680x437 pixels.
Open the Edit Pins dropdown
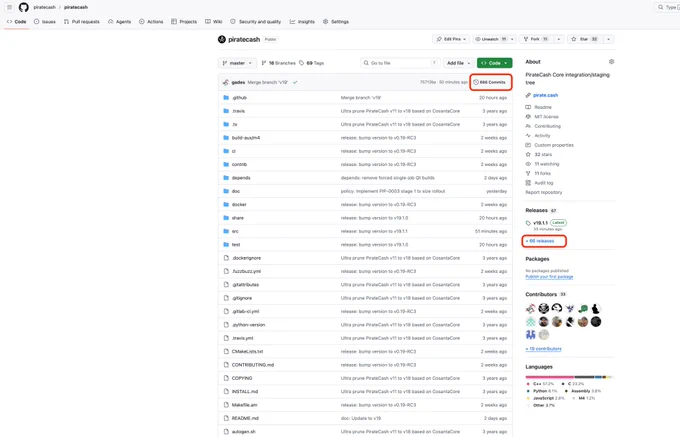pyautogui.click(x=451, y=39)
